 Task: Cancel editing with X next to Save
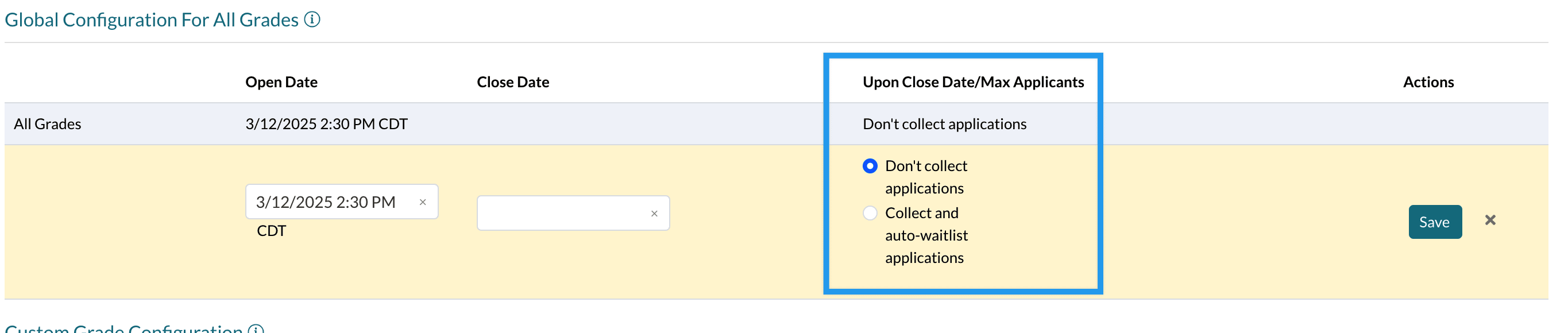(x=1489, y=220)
